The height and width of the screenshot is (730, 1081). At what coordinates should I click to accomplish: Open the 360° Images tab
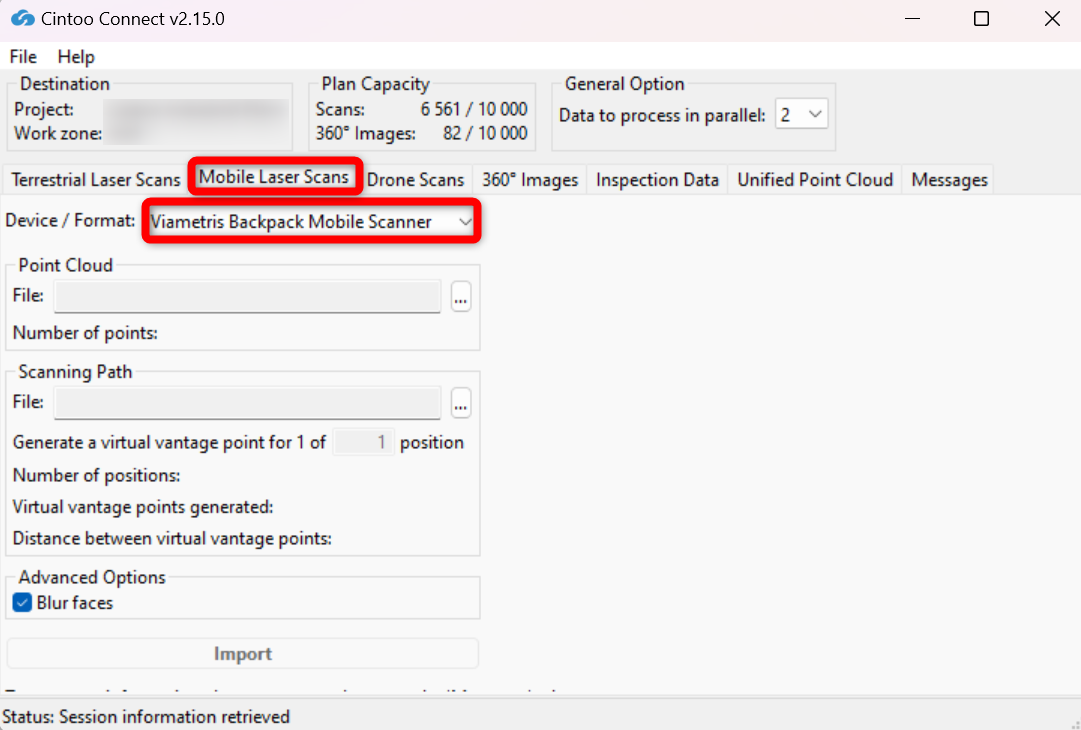[x=529, y=180]
